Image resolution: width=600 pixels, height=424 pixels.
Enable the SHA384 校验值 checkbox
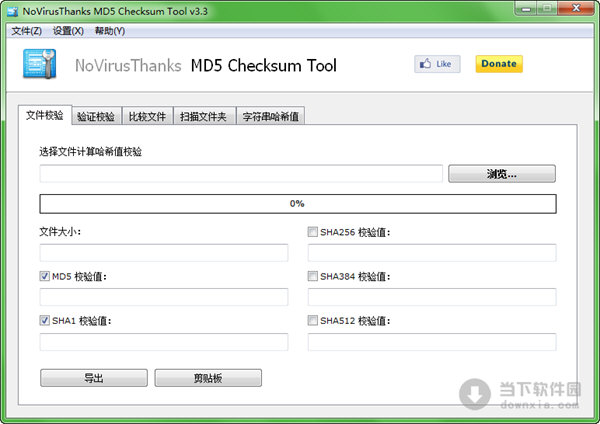(x=313, y=276)
